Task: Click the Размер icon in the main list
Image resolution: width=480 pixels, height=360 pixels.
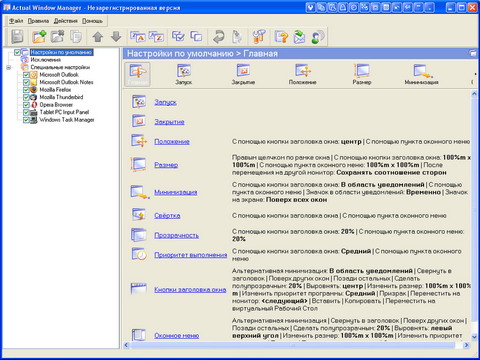Action: coord(139,164)
